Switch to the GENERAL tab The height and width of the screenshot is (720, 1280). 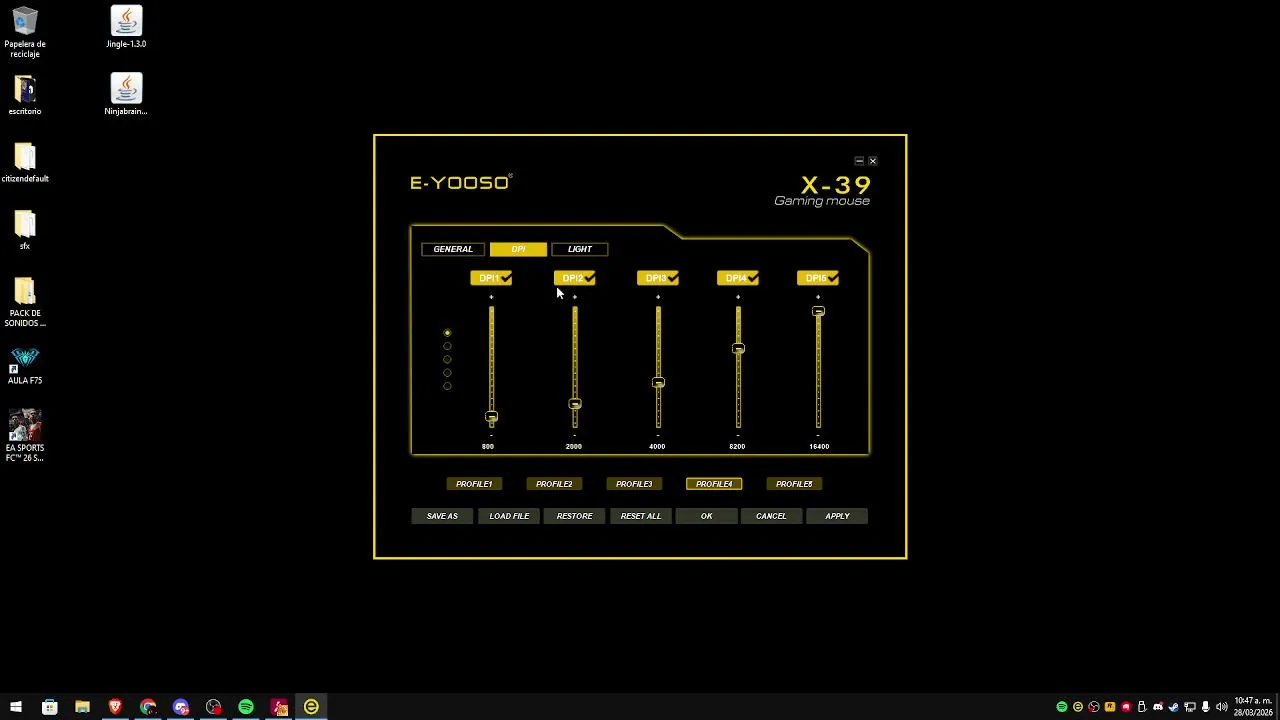(453, 249)
